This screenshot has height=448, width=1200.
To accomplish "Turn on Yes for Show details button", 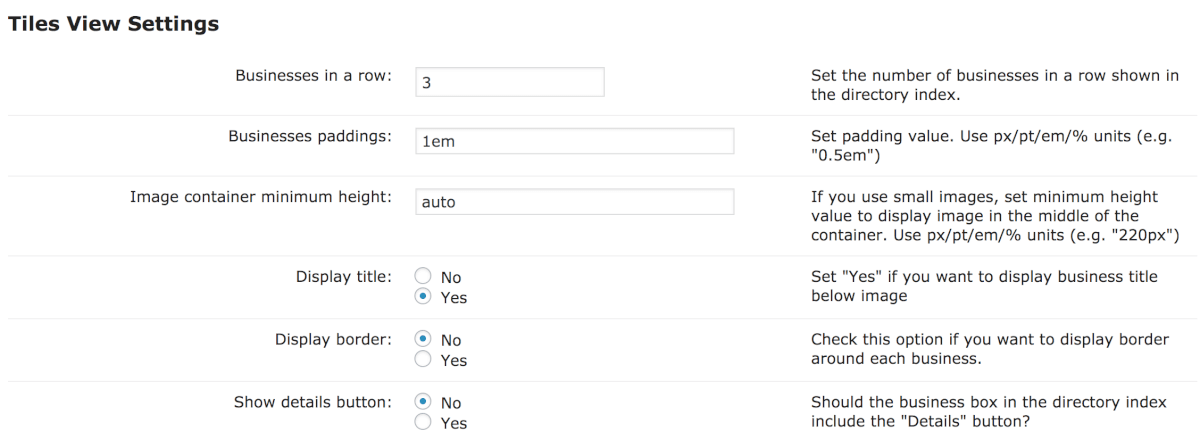I will [423, 422].
